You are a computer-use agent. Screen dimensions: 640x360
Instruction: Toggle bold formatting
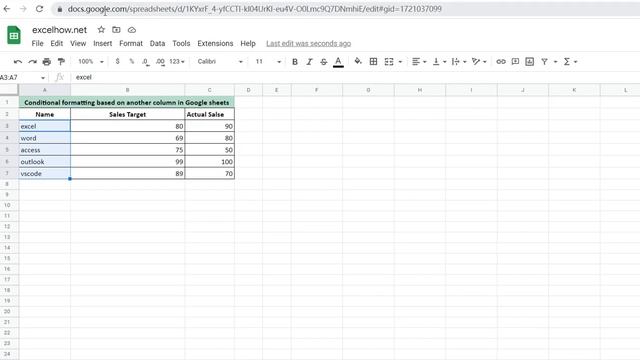[x=295, y=62]
